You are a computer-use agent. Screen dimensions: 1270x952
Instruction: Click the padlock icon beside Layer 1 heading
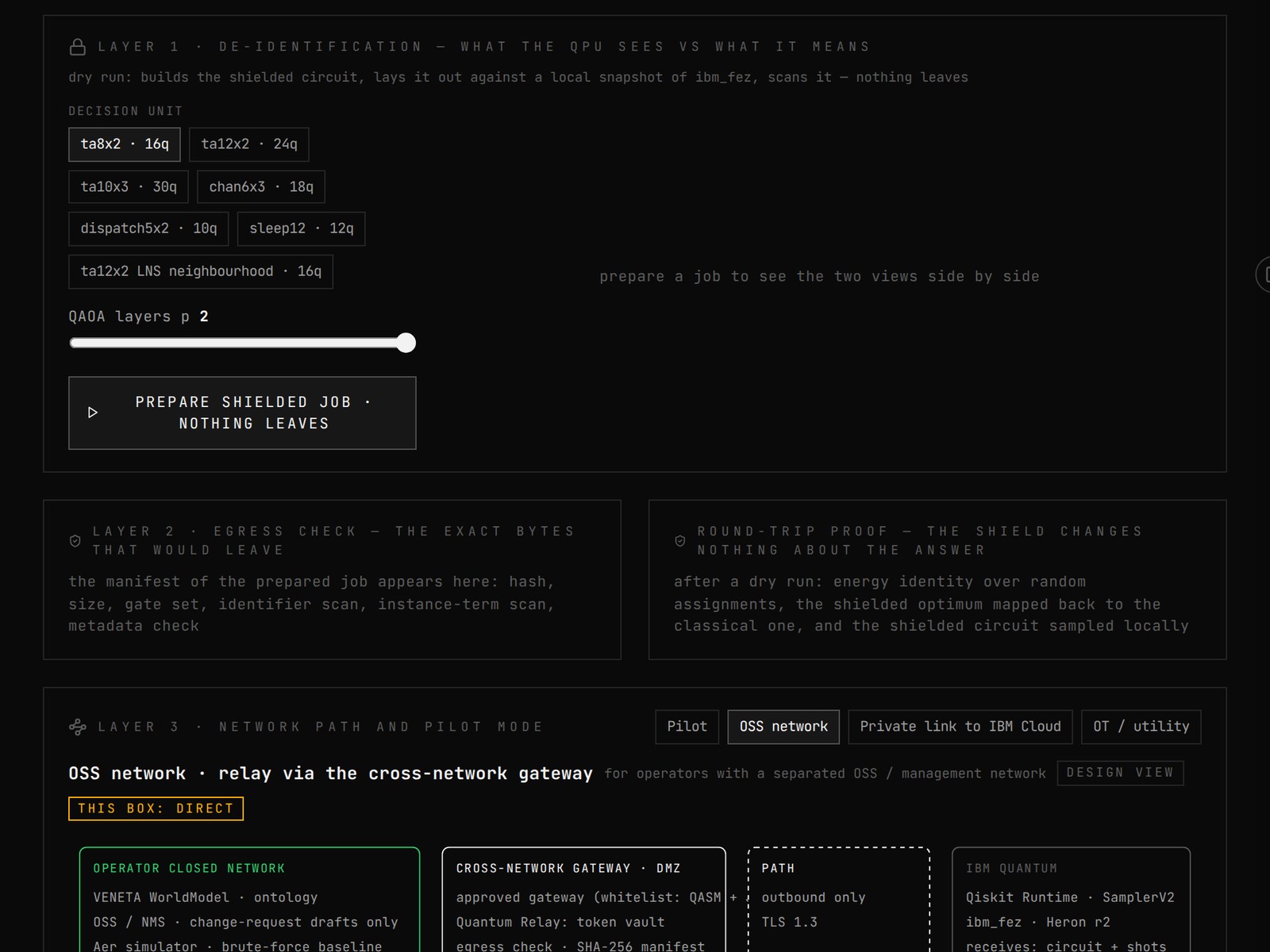click(x=78, y=47)
